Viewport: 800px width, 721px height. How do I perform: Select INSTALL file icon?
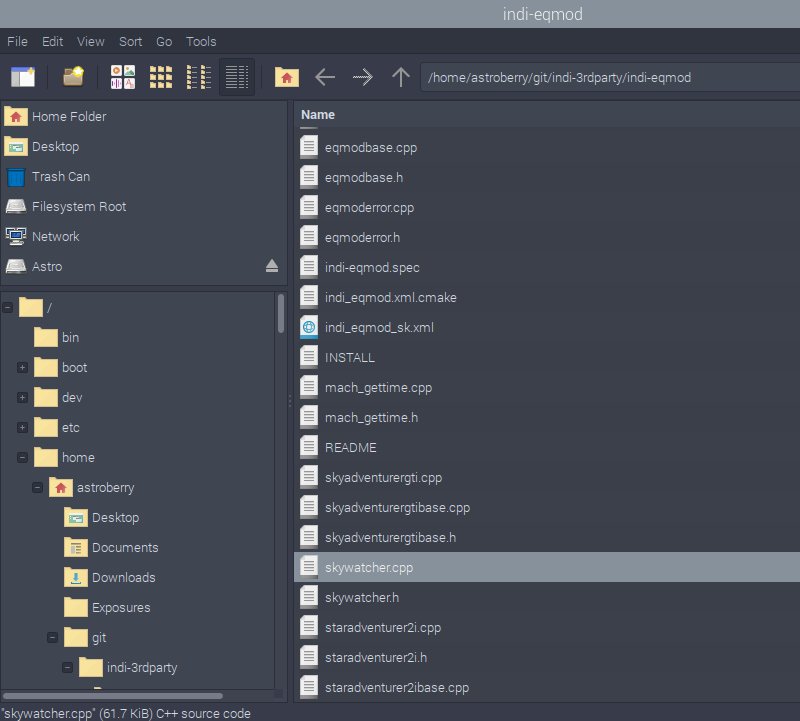coord(309,357)
